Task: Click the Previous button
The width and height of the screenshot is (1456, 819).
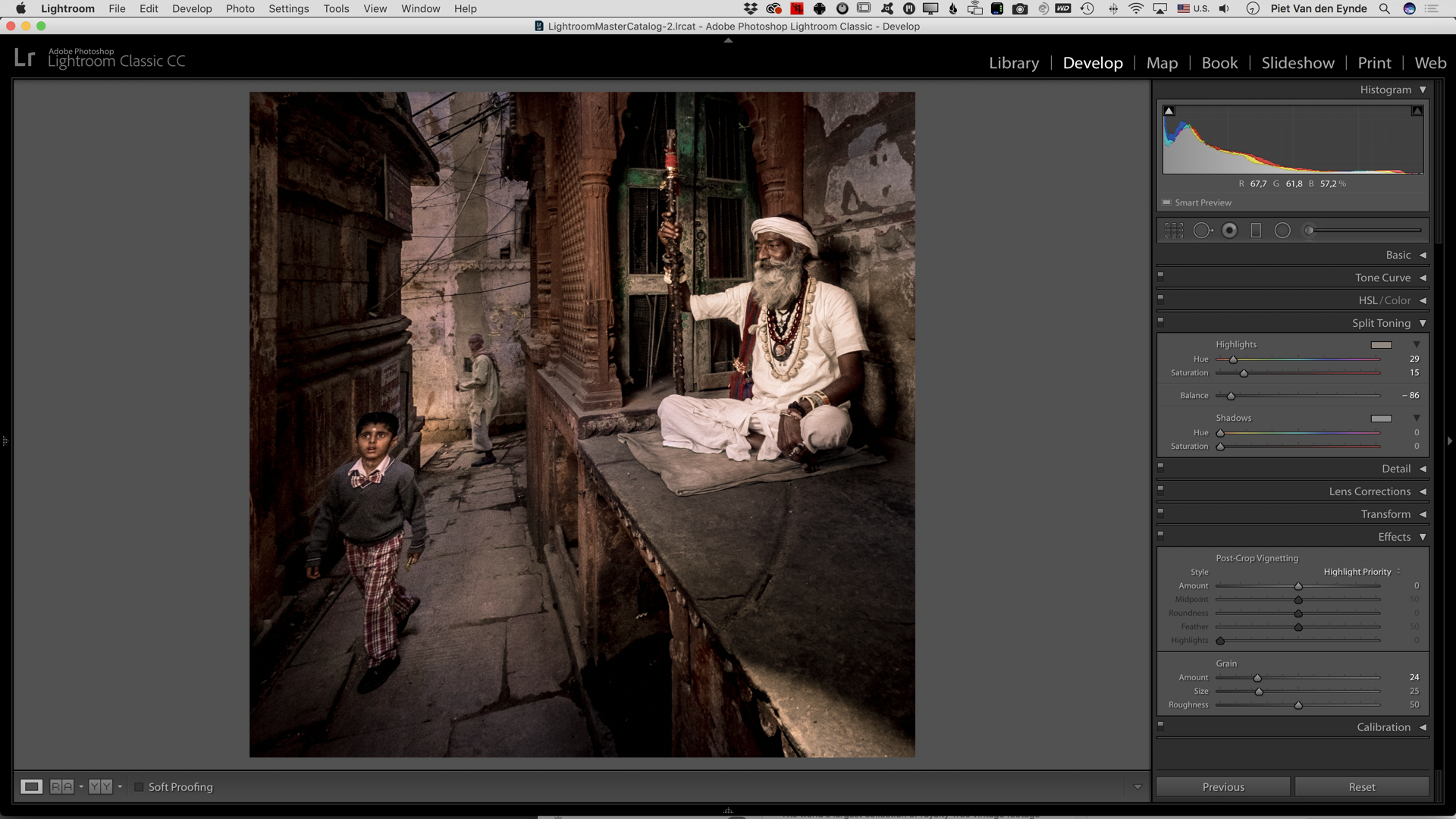Action: pyautogui.click(x=1222, y=787)
